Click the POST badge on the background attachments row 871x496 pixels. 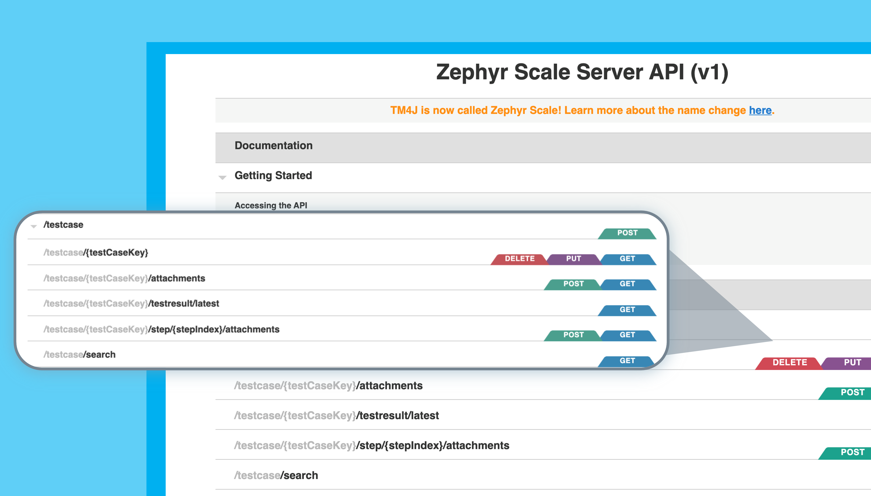pos(851,393)
